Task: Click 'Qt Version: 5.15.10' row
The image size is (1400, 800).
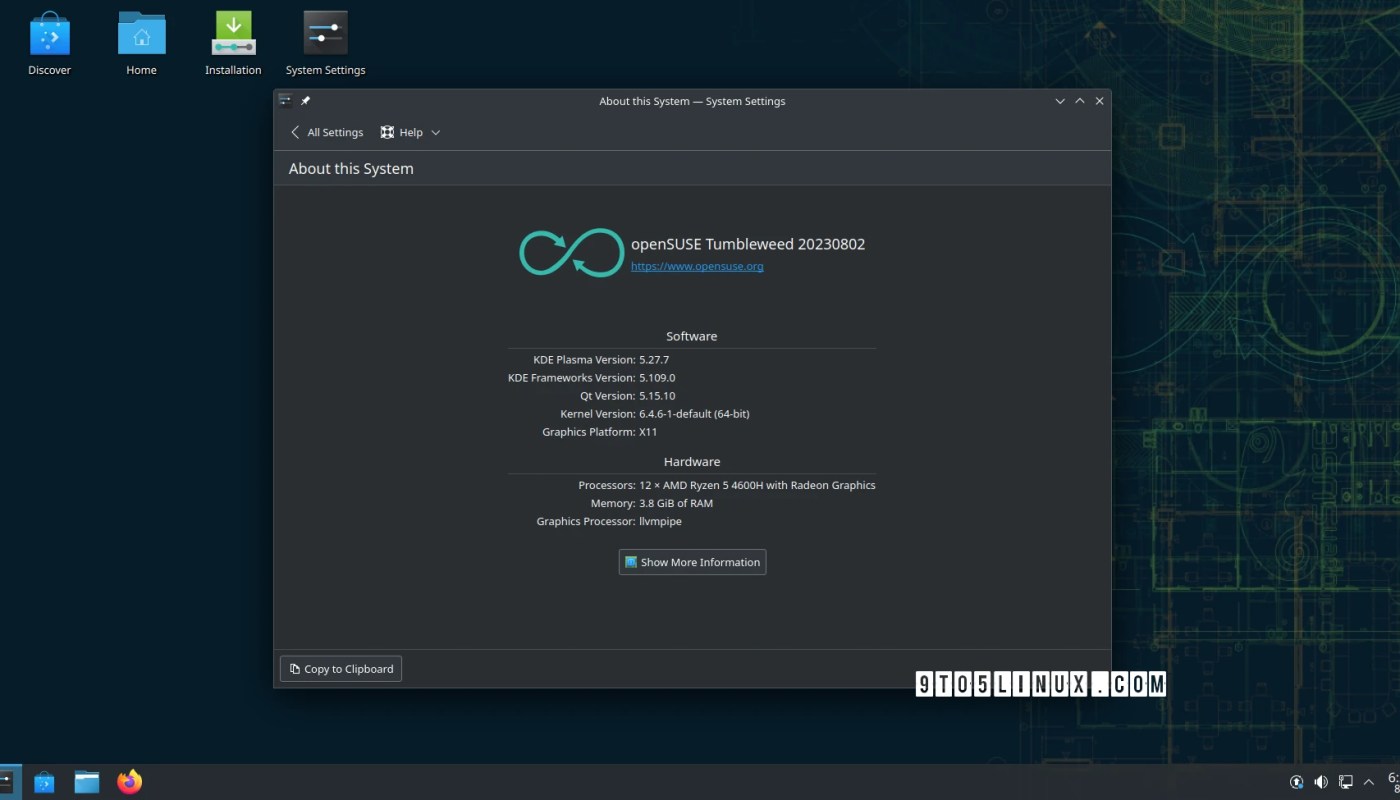Action: tap(628, 396)
